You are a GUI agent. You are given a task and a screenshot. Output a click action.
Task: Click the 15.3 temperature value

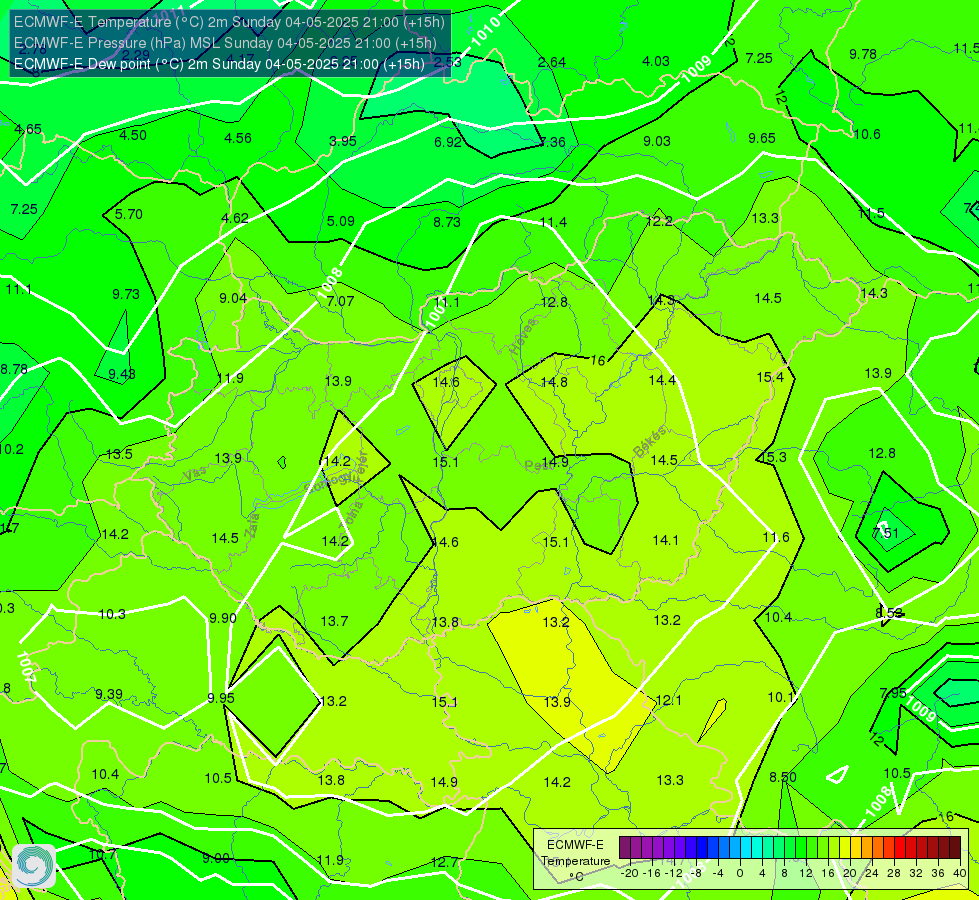pos(773,457)
